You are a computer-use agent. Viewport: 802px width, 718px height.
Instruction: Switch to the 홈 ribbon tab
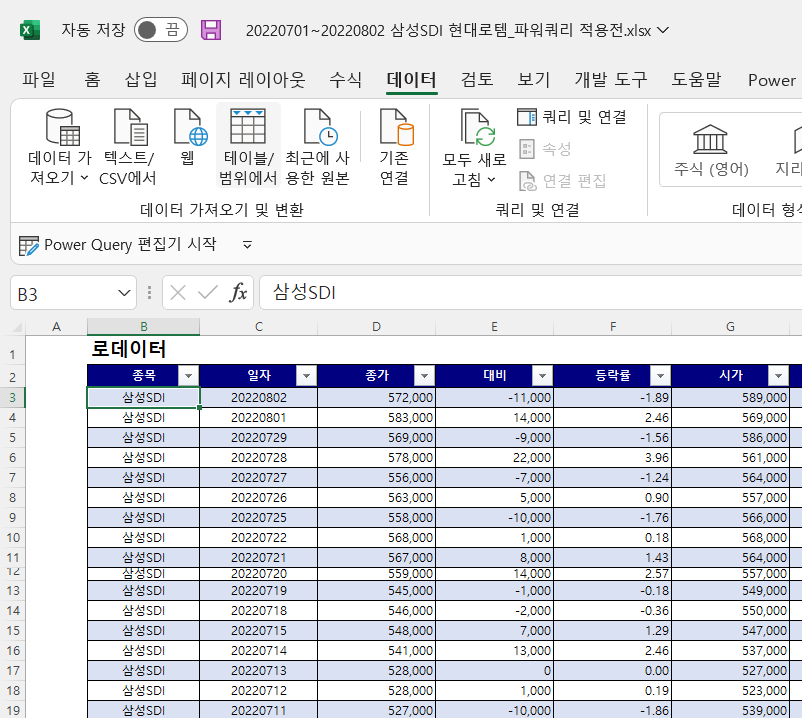93,80
